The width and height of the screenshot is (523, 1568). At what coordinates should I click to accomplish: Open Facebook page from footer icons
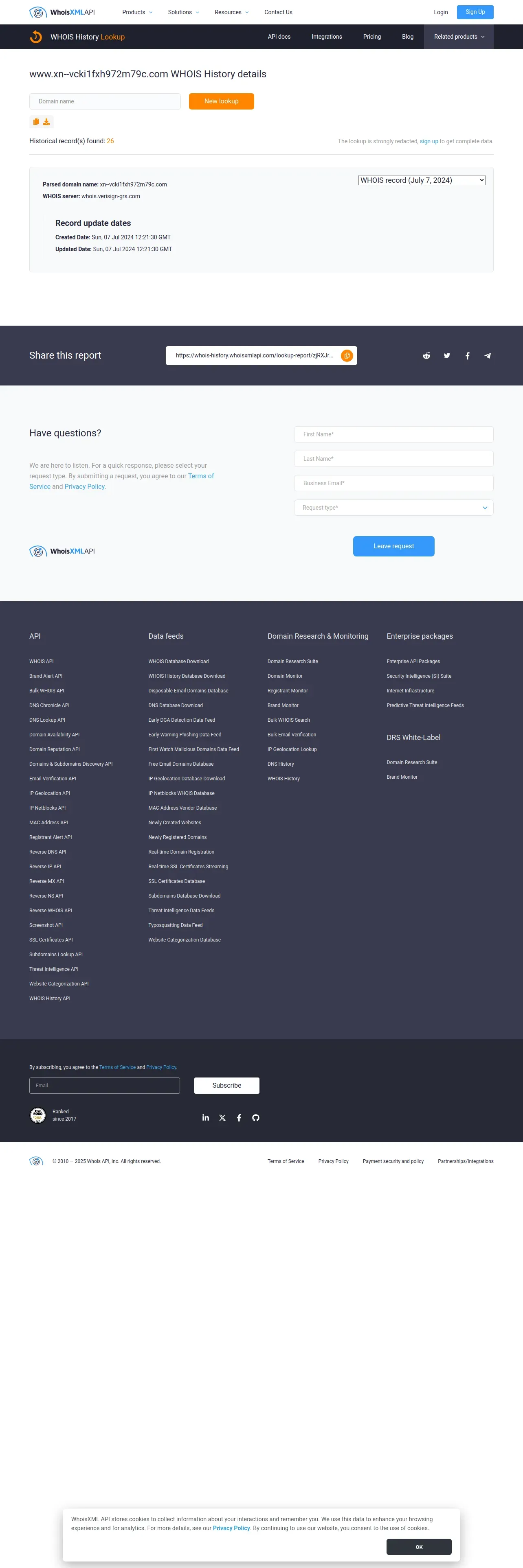[x=239, y=1117]
